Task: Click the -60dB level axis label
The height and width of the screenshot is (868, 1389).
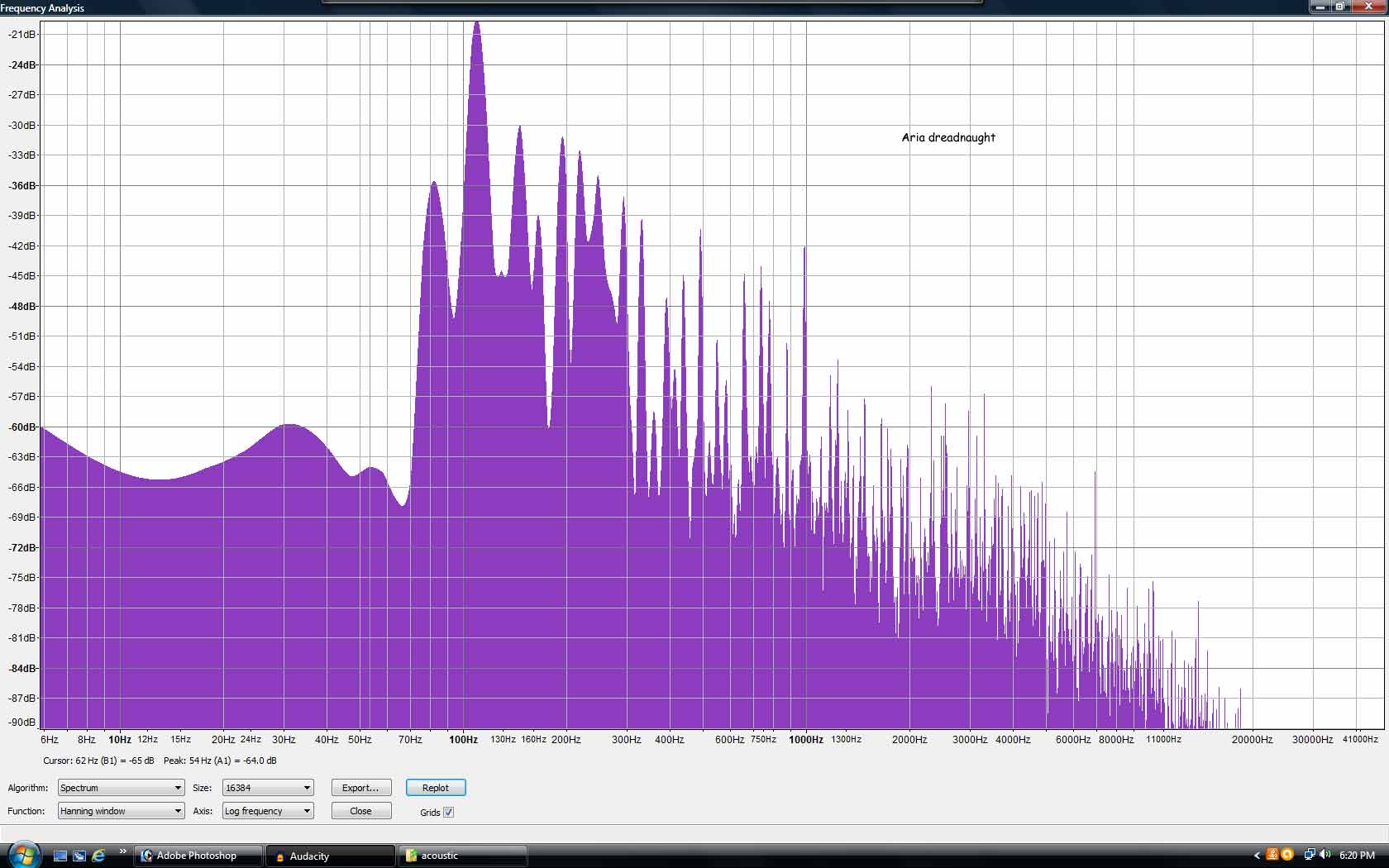Action: click(x=22, y=427)
